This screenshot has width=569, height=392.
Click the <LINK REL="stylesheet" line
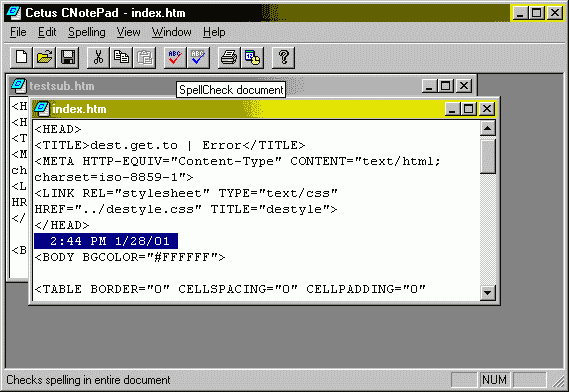(x=186, y=193)
